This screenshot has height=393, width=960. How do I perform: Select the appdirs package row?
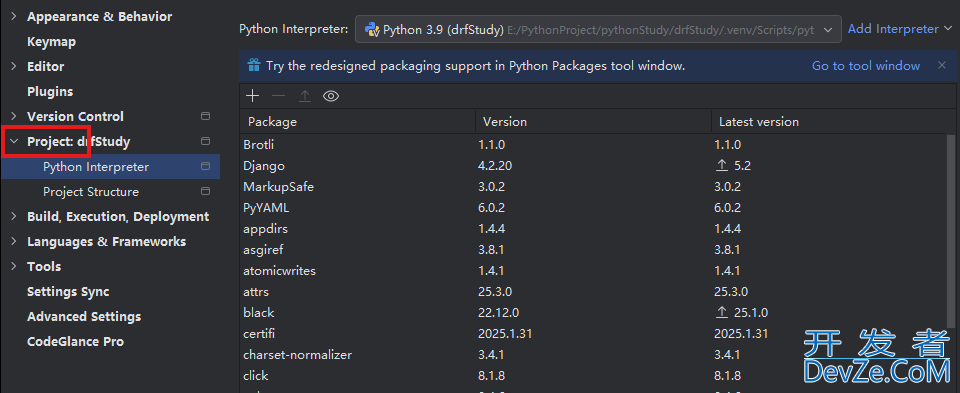(593, 228)
